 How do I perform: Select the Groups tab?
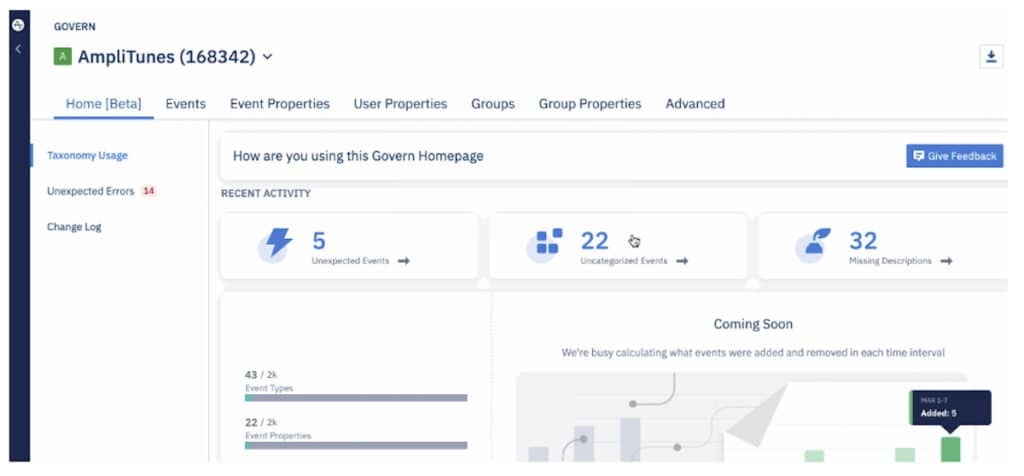(493, 104)
